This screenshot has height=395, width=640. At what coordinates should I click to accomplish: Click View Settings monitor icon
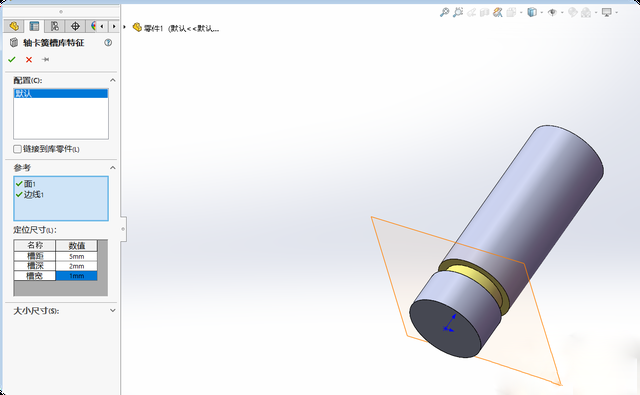(x=607, y=13)
